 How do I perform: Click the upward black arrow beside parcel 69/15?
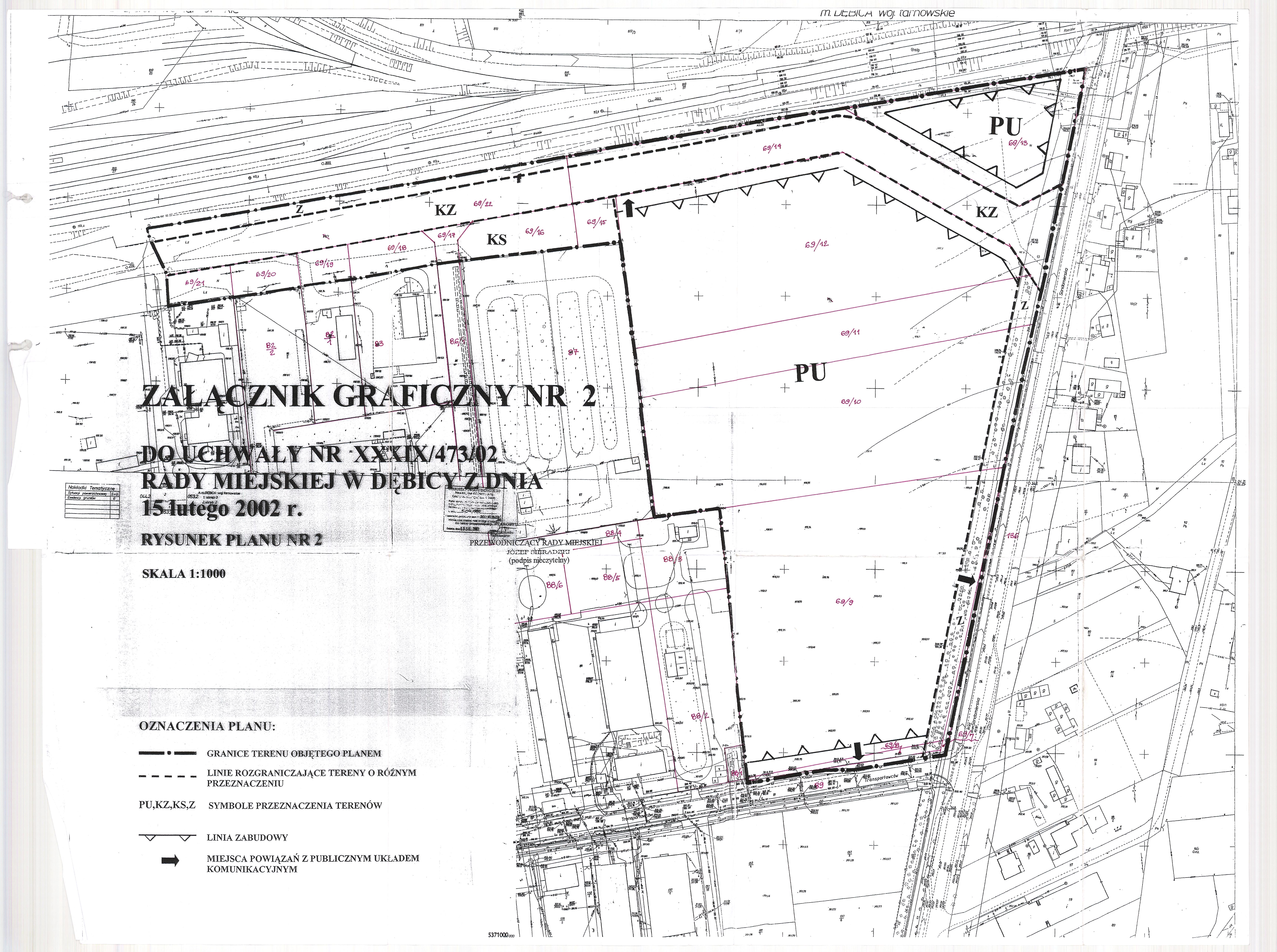[x=629, y=208]
